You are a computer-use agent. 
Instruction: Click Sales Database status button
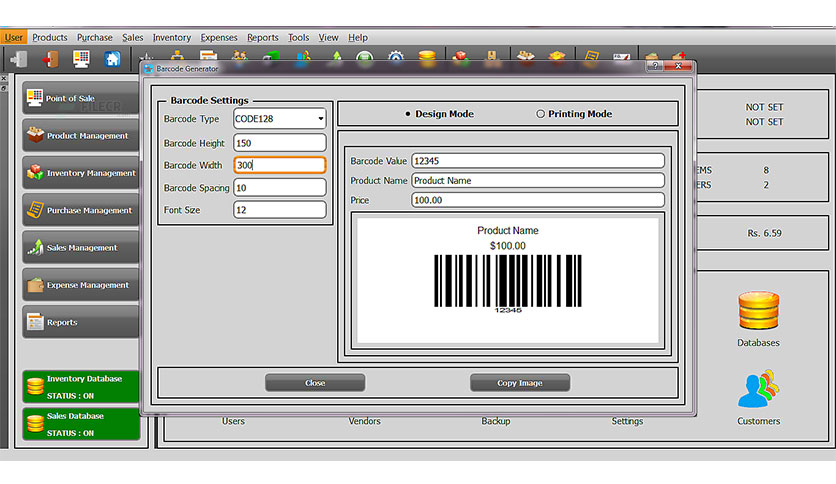click(x=81, y=424)
